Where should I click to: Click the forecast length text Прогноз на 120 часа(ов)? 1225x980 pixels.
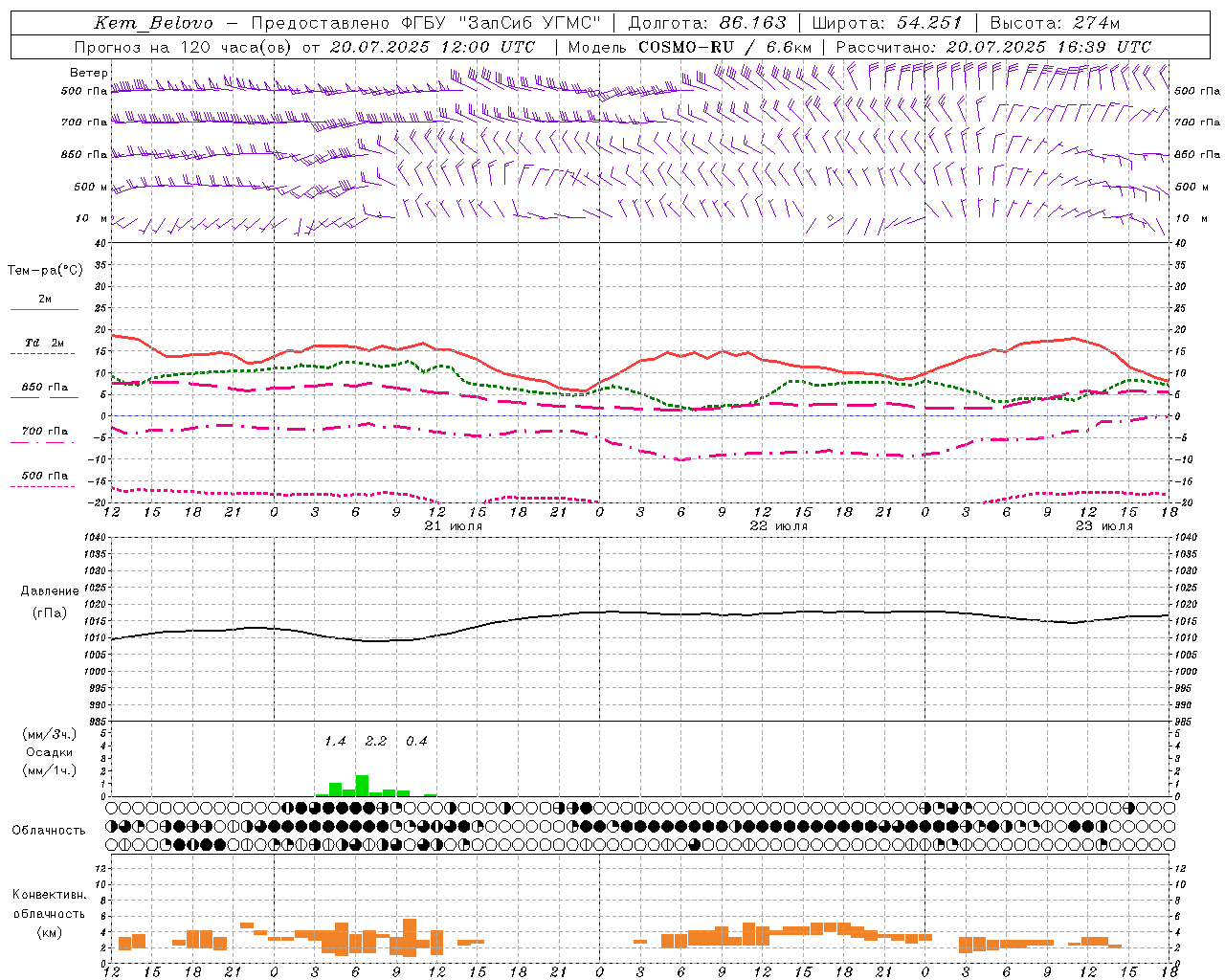184,47
